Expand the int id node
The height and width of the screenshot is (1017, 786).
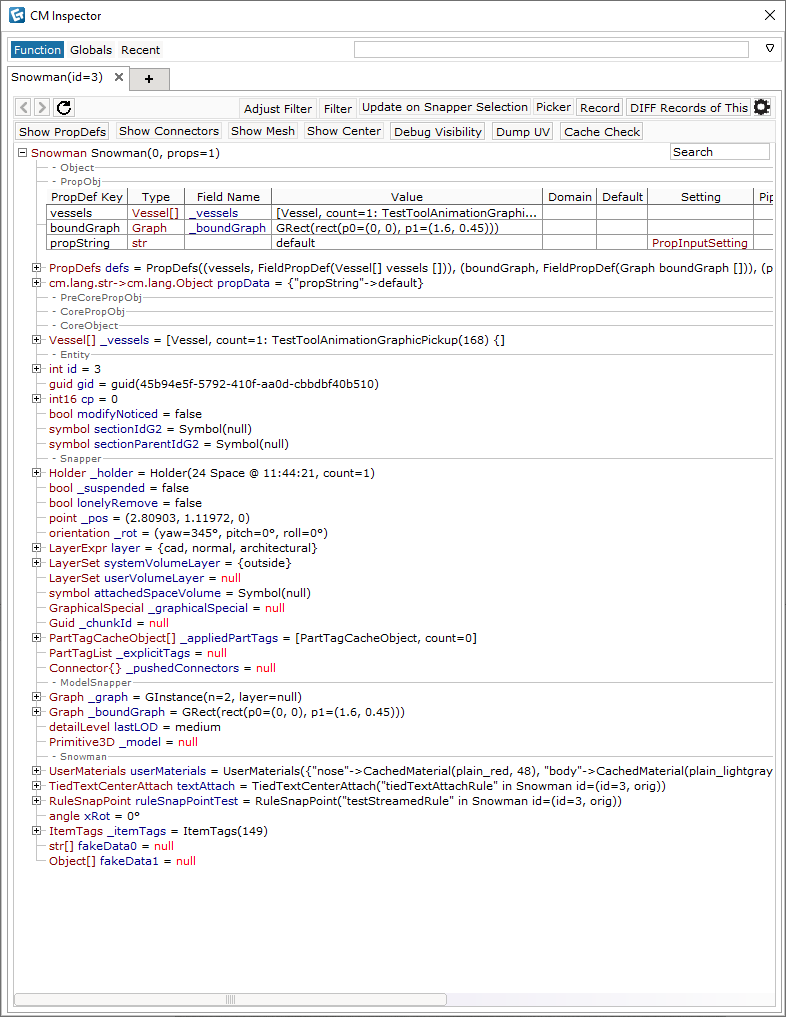tap(36, 369)
